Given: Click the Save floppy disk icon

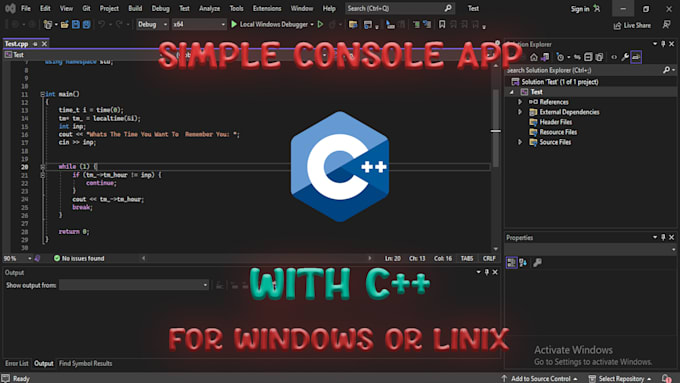Looking at the screenshot, I should tap(76, 25).
